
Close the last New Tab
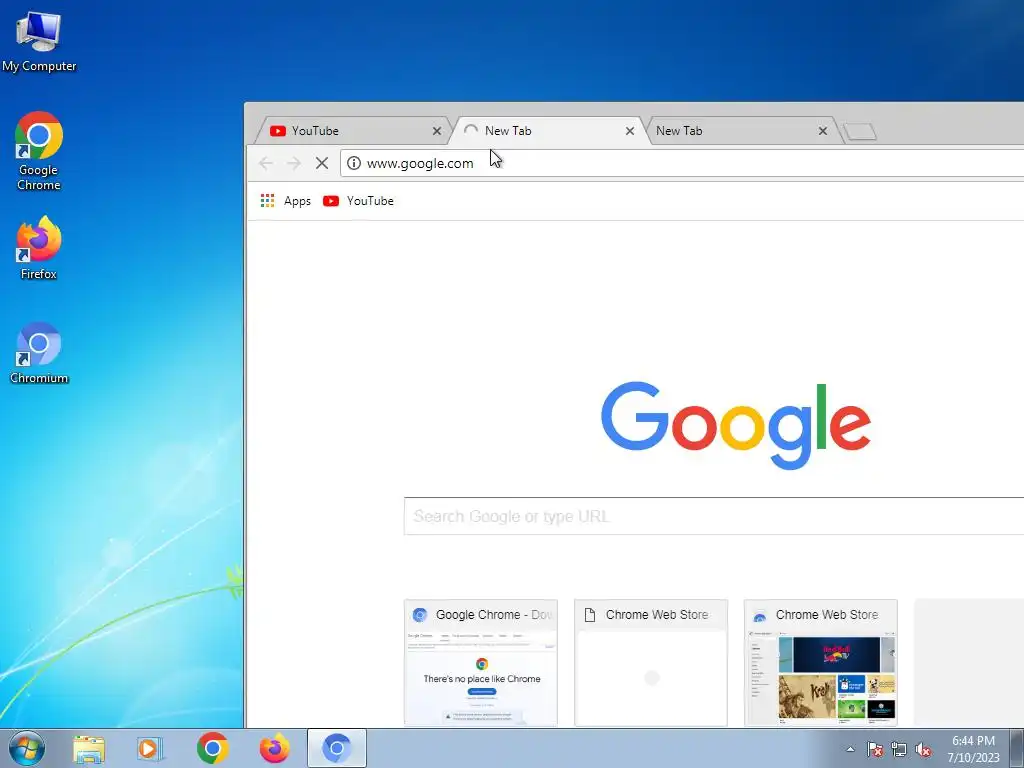point(823,131)
